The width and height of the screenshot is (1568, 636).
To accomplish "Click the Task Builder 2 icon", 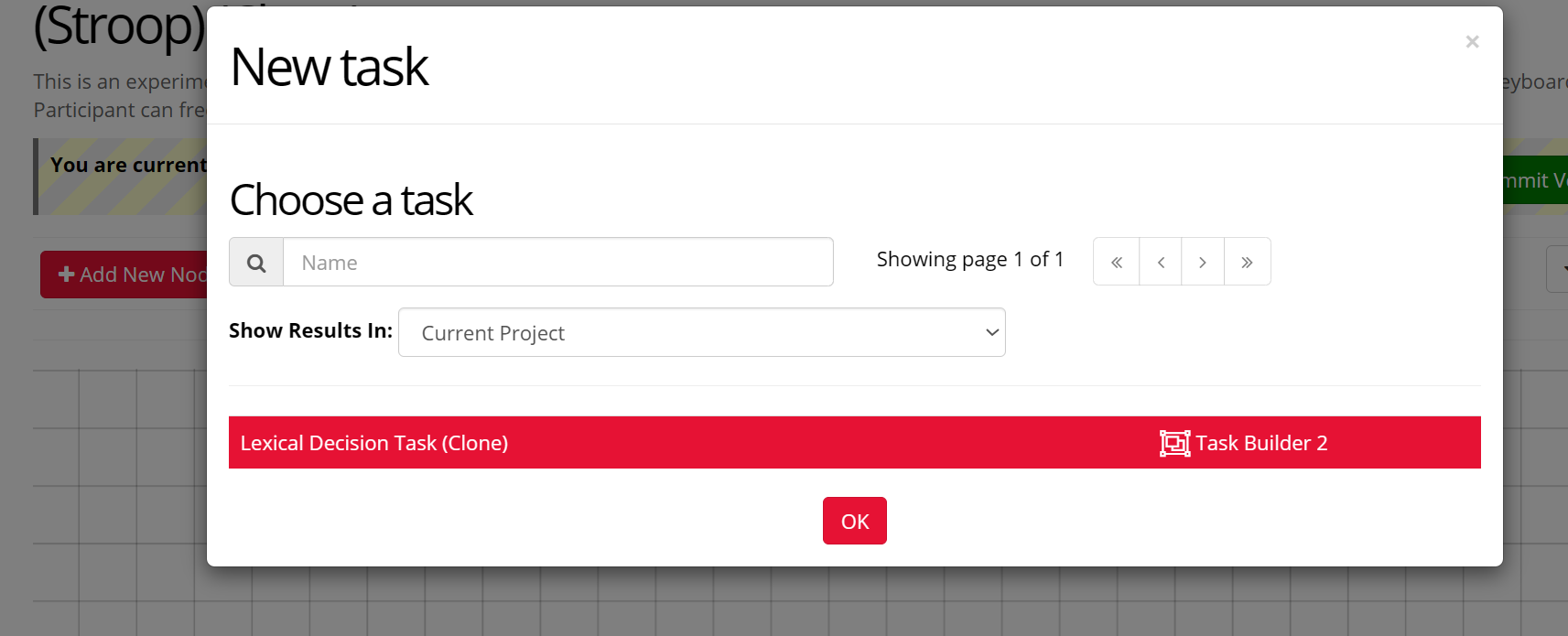I will pyautogui.click(x=1174, y=443).
